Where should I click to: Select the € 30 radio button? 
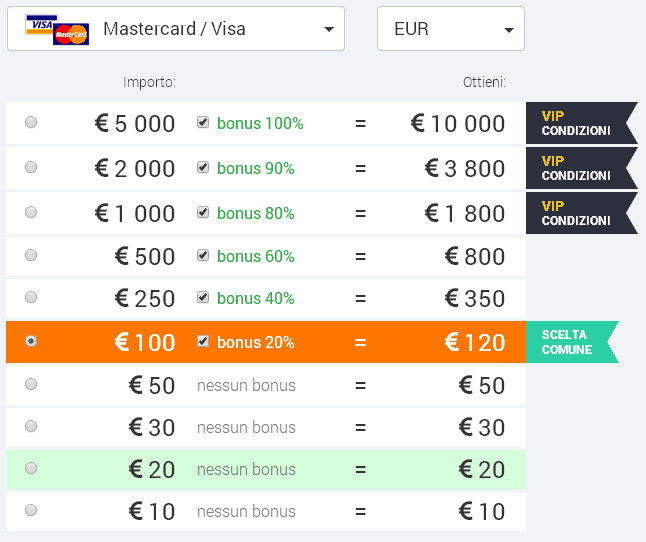click(x=31, y=426)
